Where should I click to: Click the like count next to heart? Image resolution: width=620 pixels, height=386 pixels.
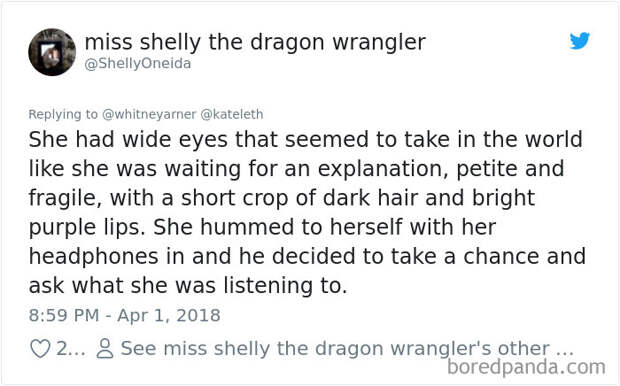click(x=71, y=348)
